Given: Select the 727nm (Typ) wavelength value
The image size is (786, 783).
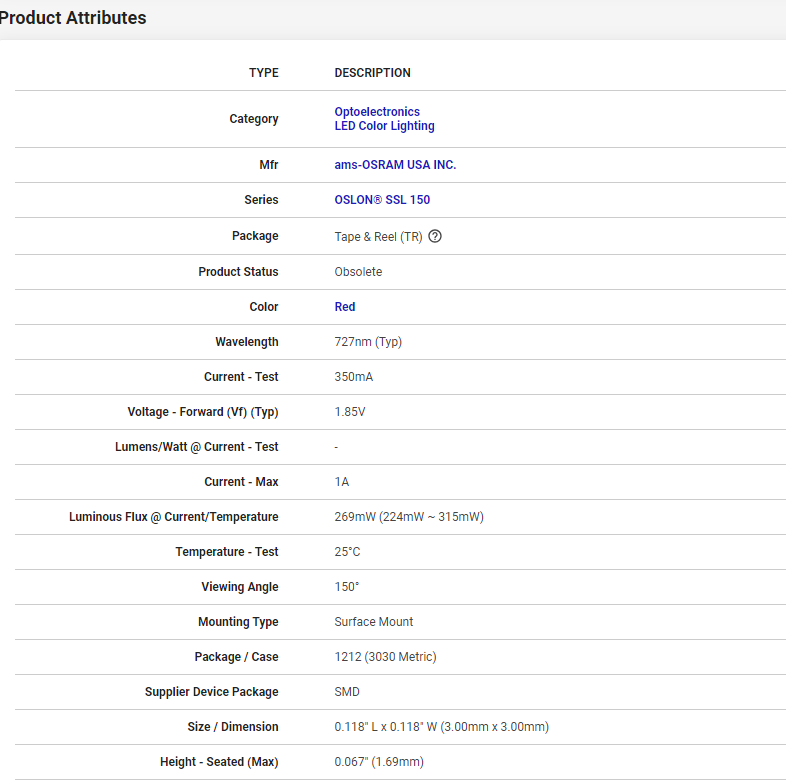Looking at the screenshot, I should (x=368, y=342).
